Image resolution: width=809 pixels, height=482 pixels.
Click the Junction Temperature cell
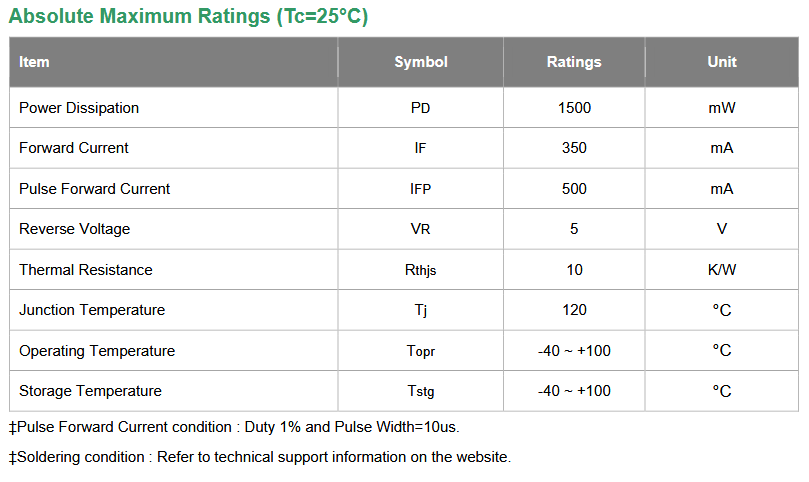click(173, 310)
